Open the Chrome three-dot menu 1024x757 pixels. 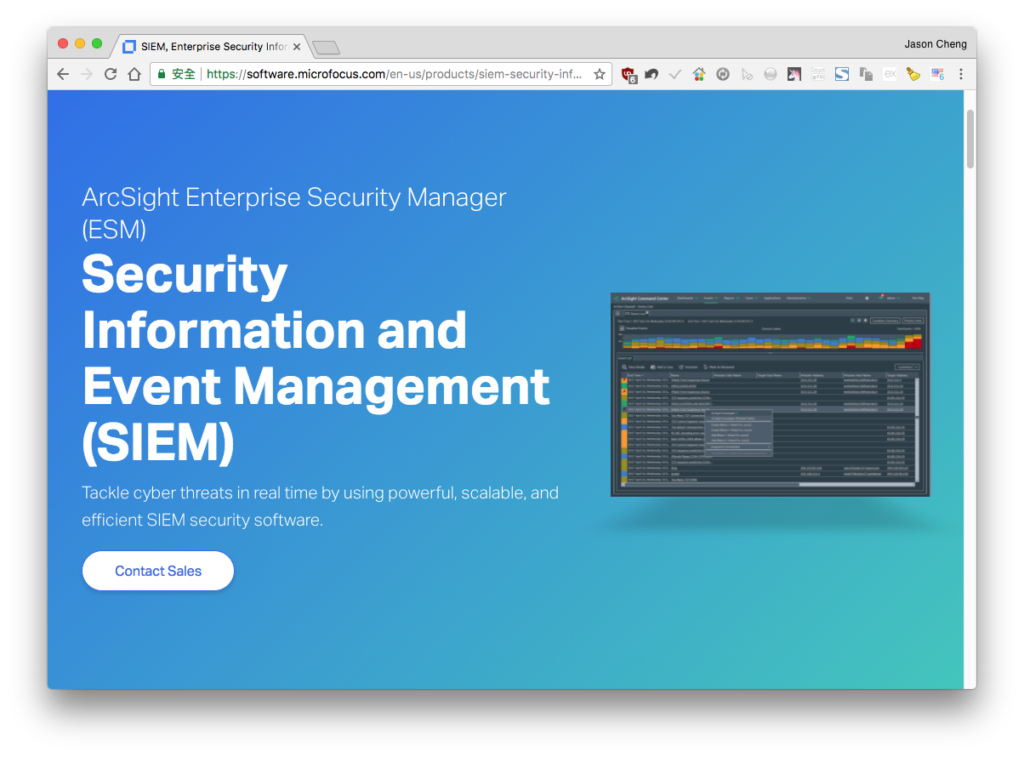pos(961,74)
